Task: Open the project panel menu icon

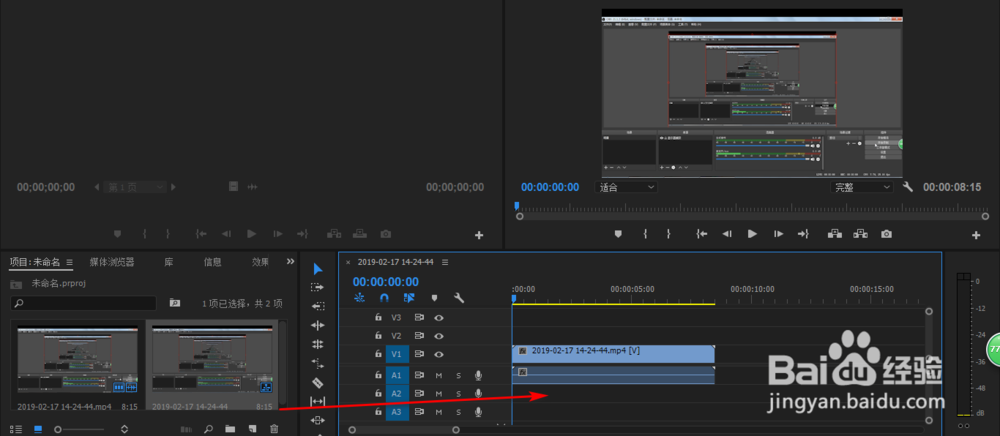Action: pyautogui.click(x=70, y=262)
